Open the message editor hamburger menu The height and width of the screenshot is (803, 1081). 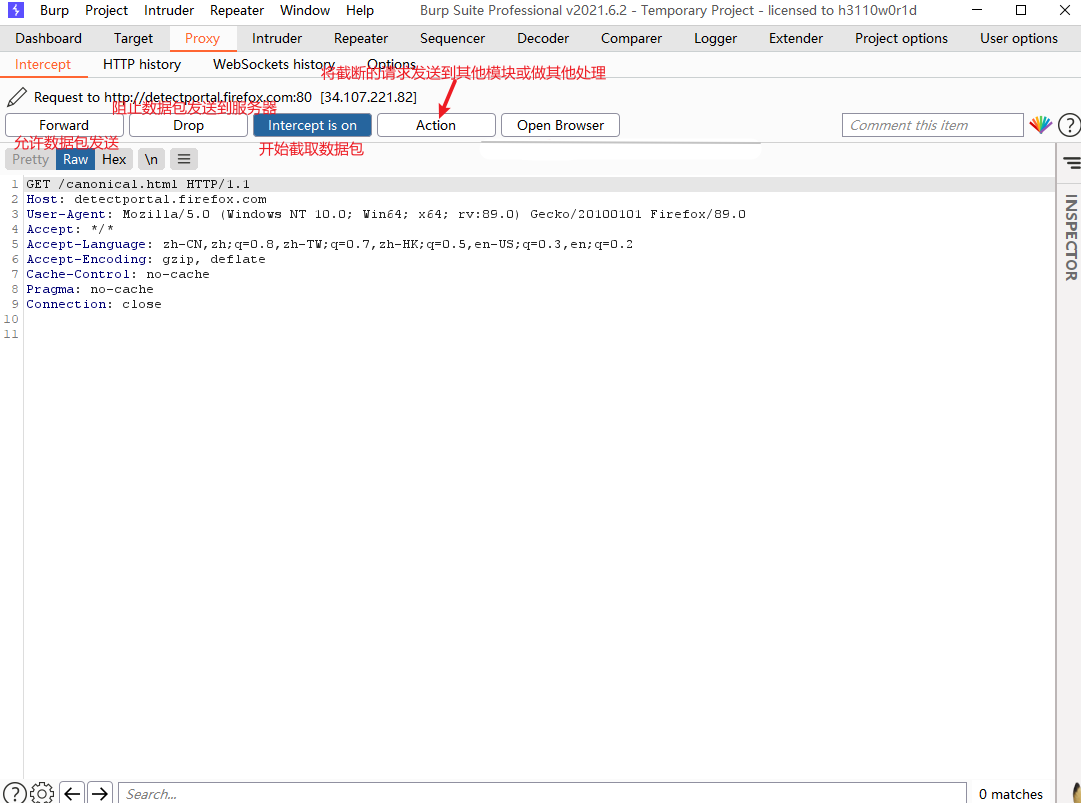[183, 158]
